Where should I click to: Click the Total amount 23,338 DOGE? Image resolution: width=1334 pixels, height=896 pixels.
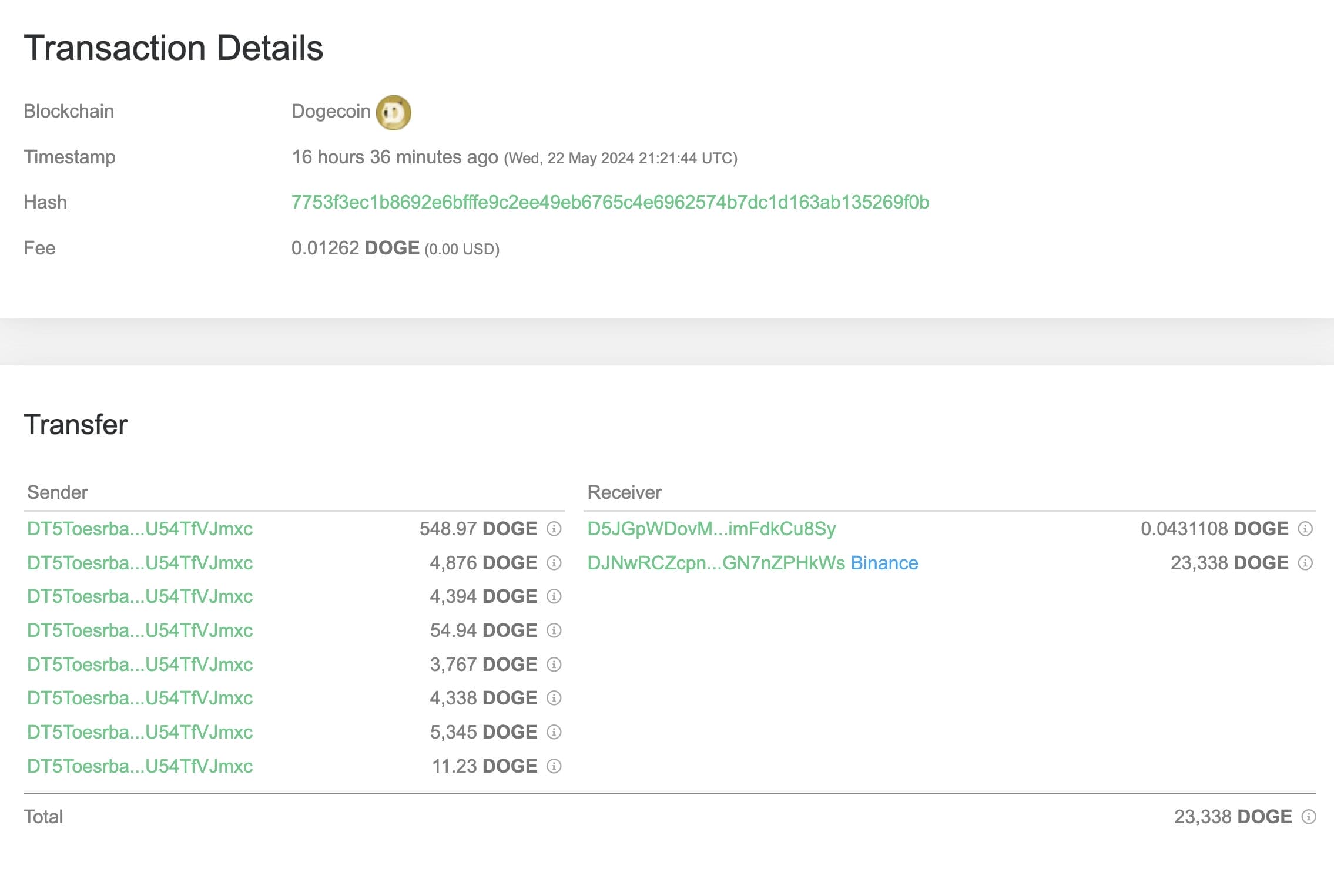point(1233,817)
